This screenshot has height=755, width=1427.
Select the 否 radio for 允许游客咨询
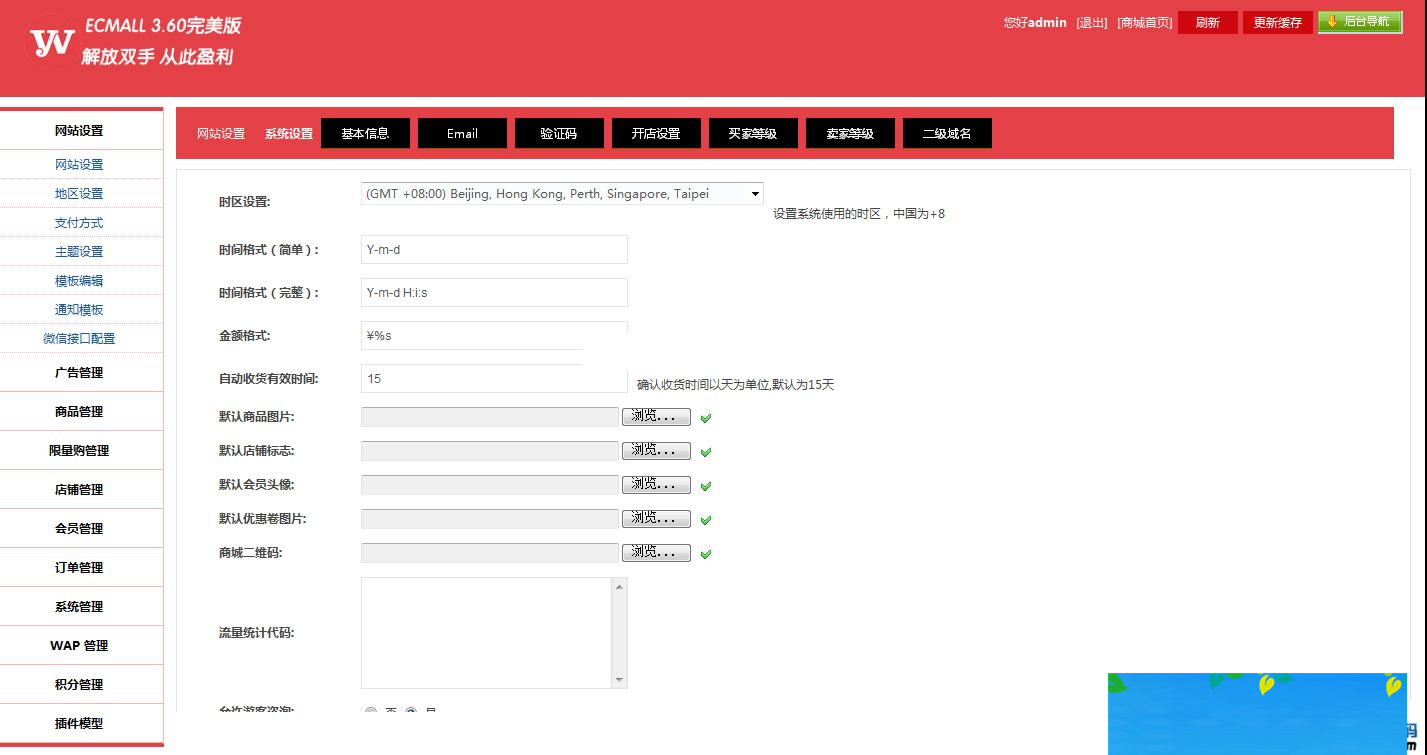pyautogui.click(x=371, y=711)
